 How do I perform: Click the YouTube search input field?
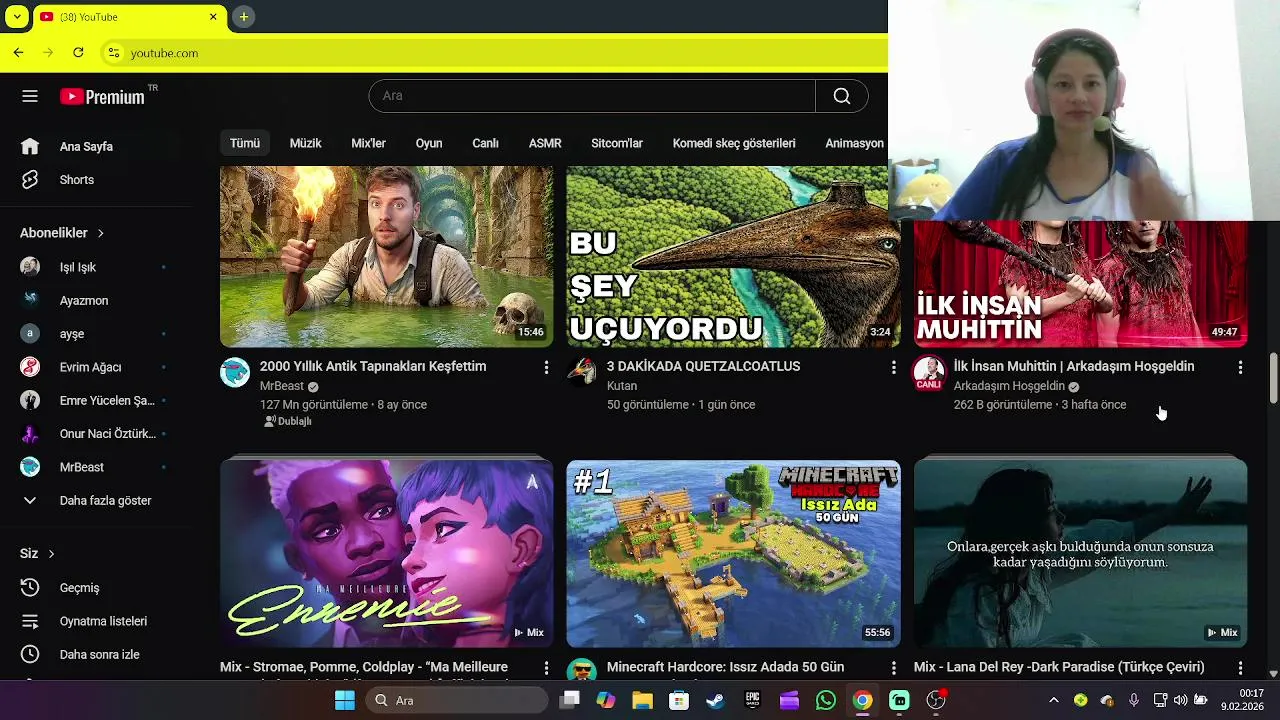(x=592, y=96)
